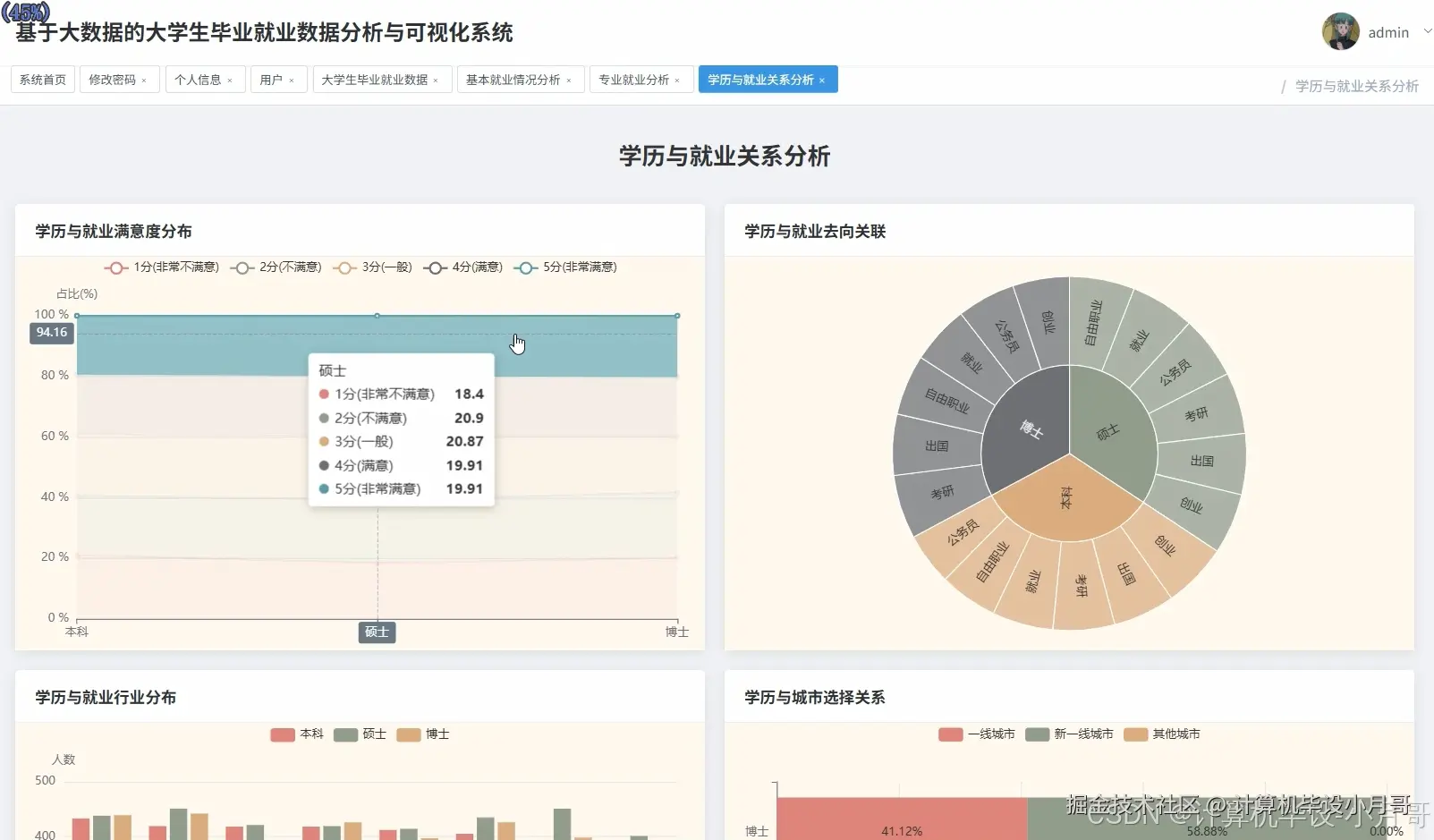Click the 学历与就业关系分析 breadcrumb
Screen dimensions: 1434x840
1357,86
